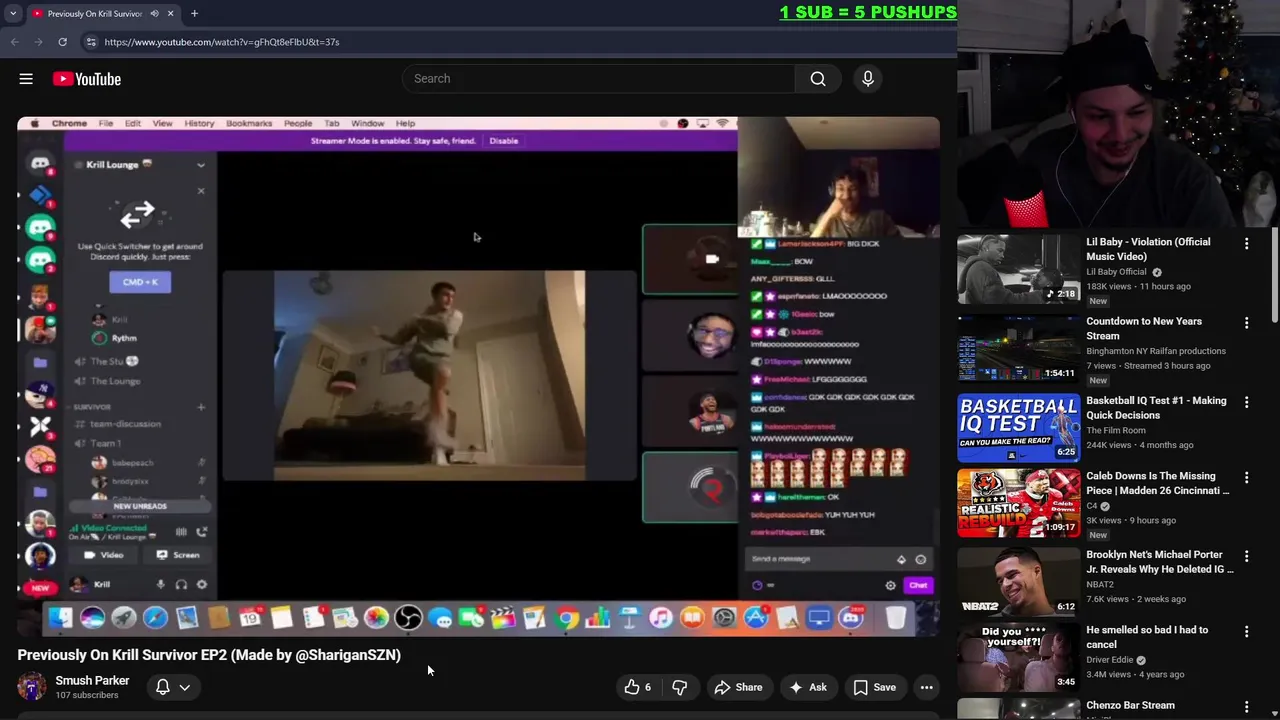The width and height of the screenshot is (1280, 720).
Task: Open notification preferences bell dropdown
Action: click(x=172, y=687)
